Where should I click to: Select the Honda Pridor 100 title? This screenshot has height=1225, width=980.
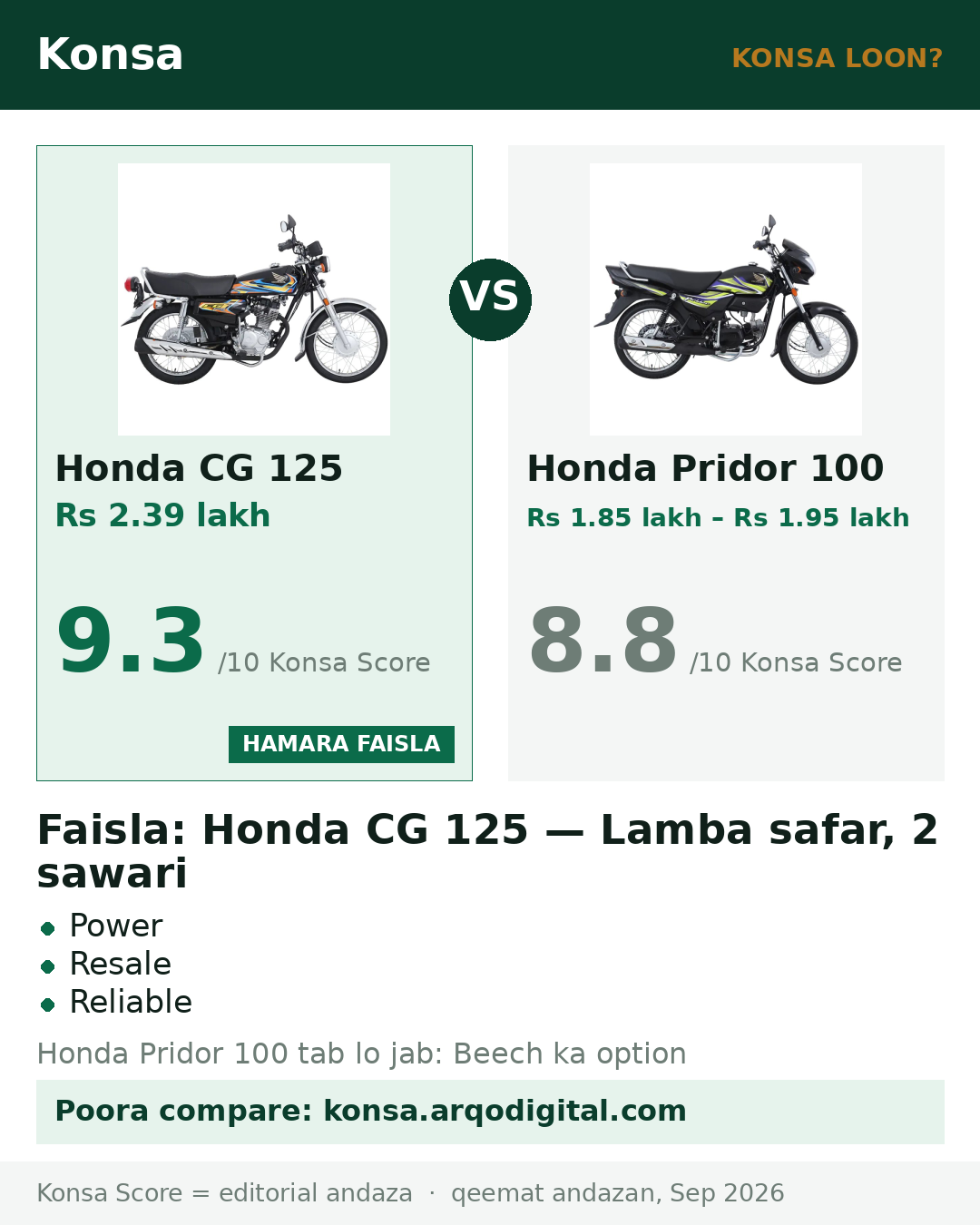pyautogui.click(x=705, y=468)
